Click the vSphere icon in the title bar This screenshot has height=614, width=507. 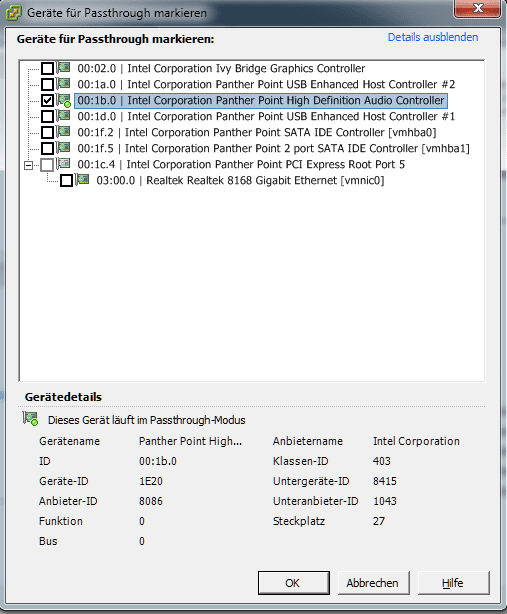click(x=14, y=13)
